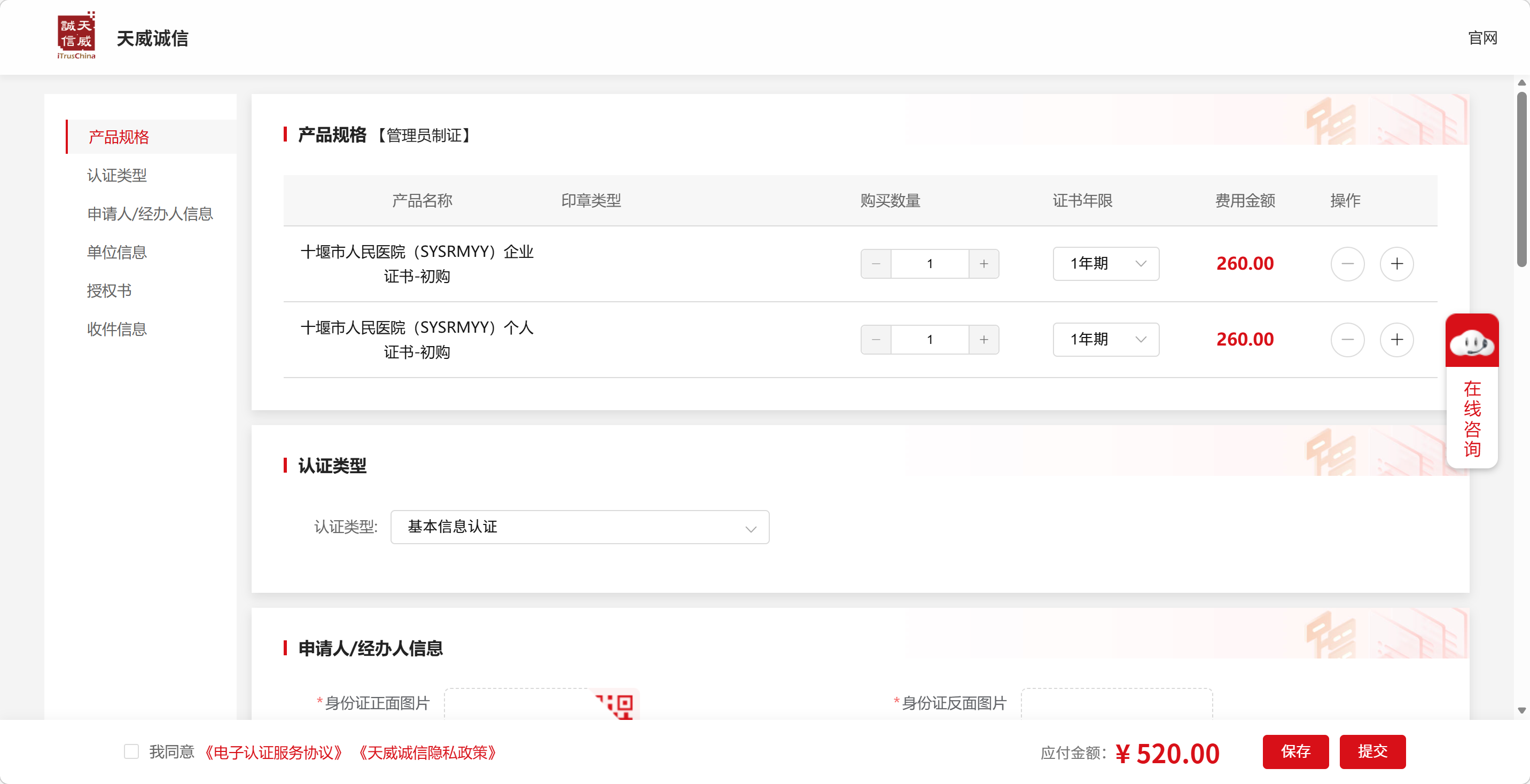The width and height of the screenshot is (1530, 784).
Task: Open personal certificate 1年期 dropdown
Action: [1105, 340]
